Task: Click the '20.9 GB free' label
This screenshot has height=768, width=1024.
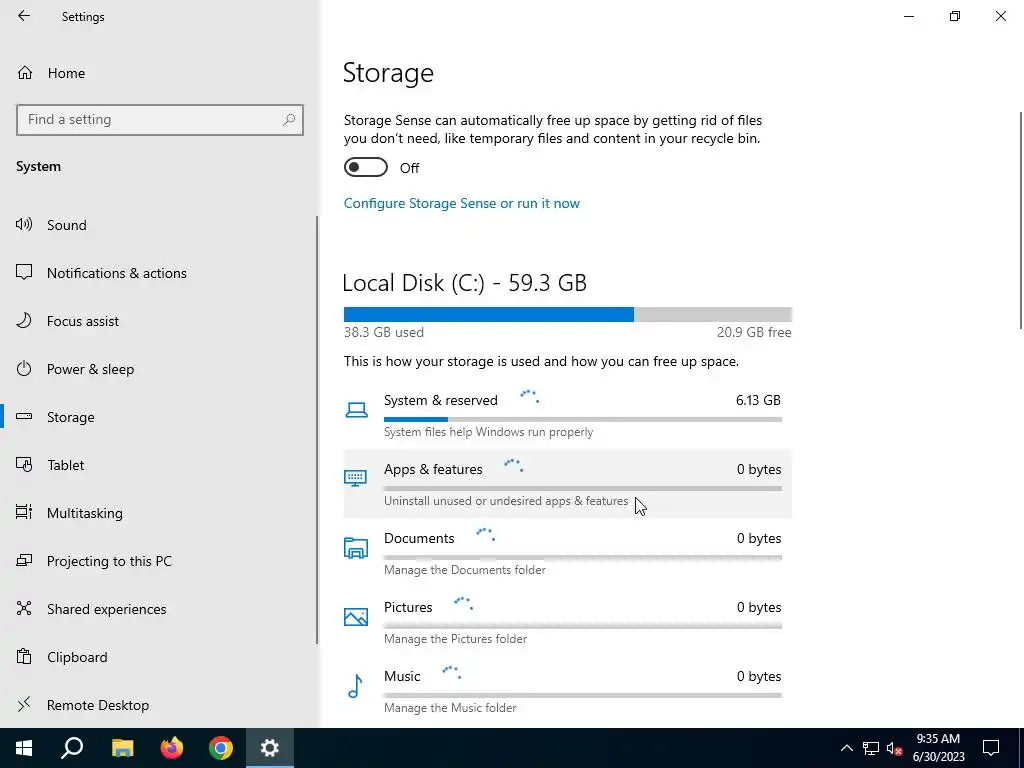Action: tap(754, 332)
